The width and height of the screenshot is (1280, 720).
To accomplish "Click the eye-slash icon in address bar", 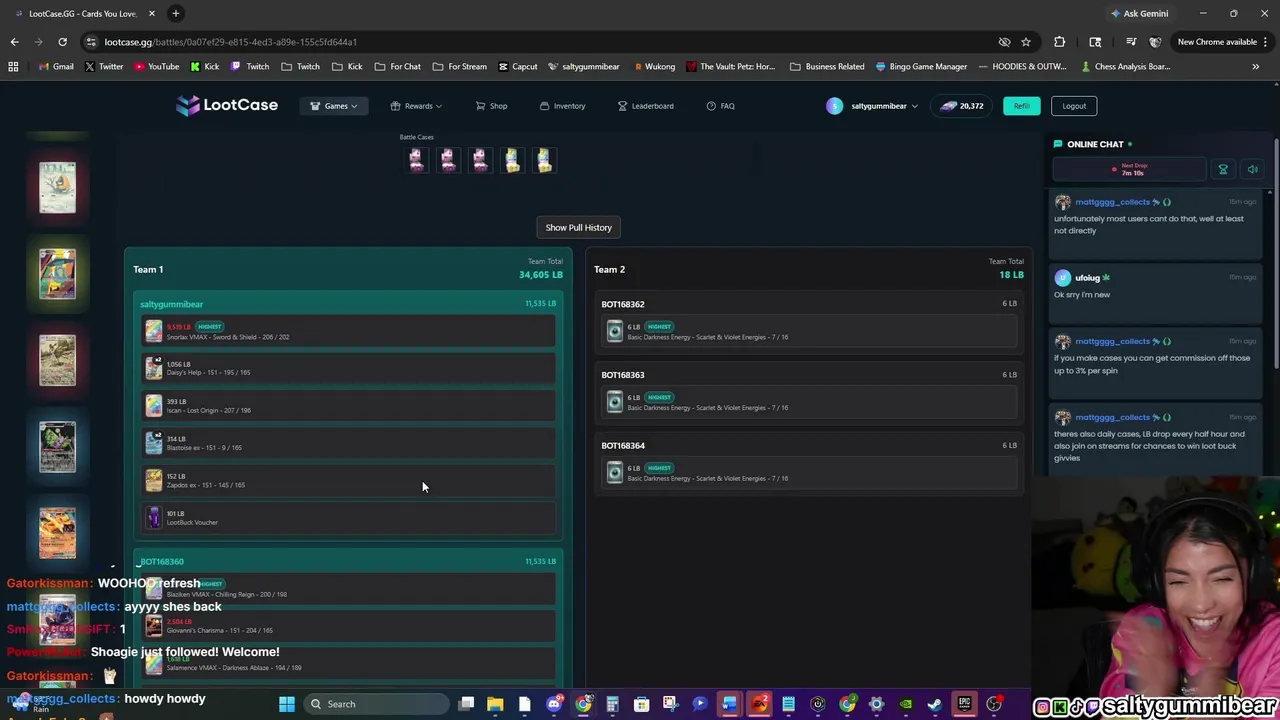I will pyautogui.click(x=1004, y=42).
